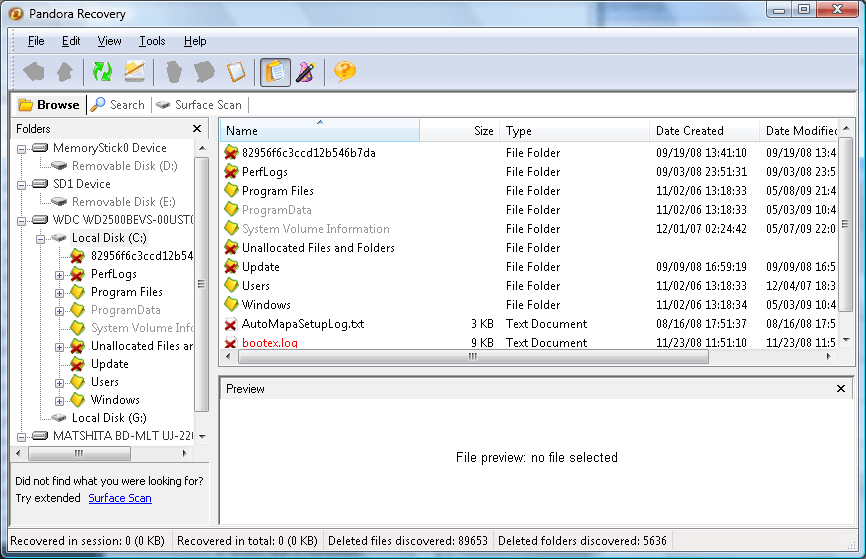Sort by Date Modified column header
Screen dimensions: 866x559
point(799,131)
